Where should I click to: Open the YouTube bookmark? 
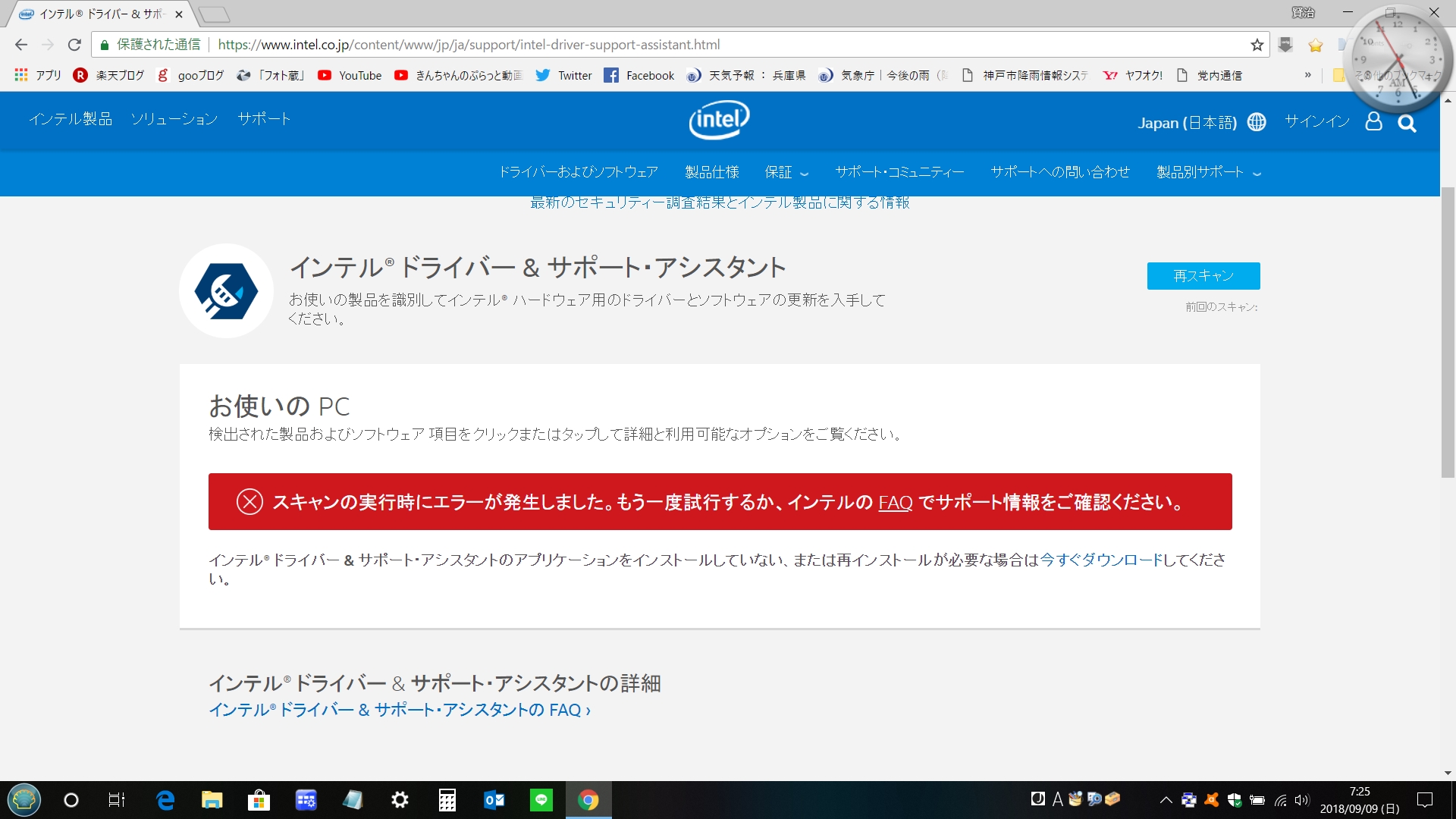coord(350,75)
